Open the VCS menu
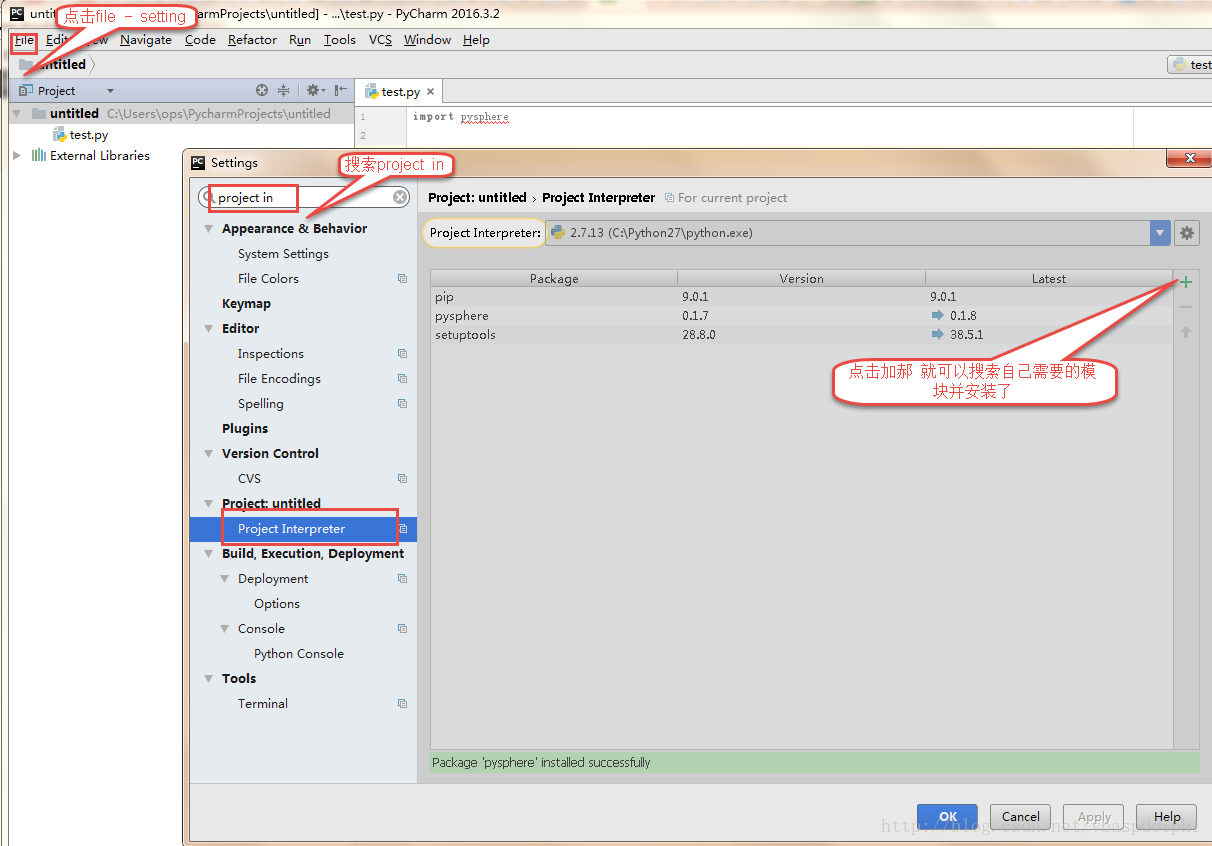1212x846 pixels. [380, 40]
